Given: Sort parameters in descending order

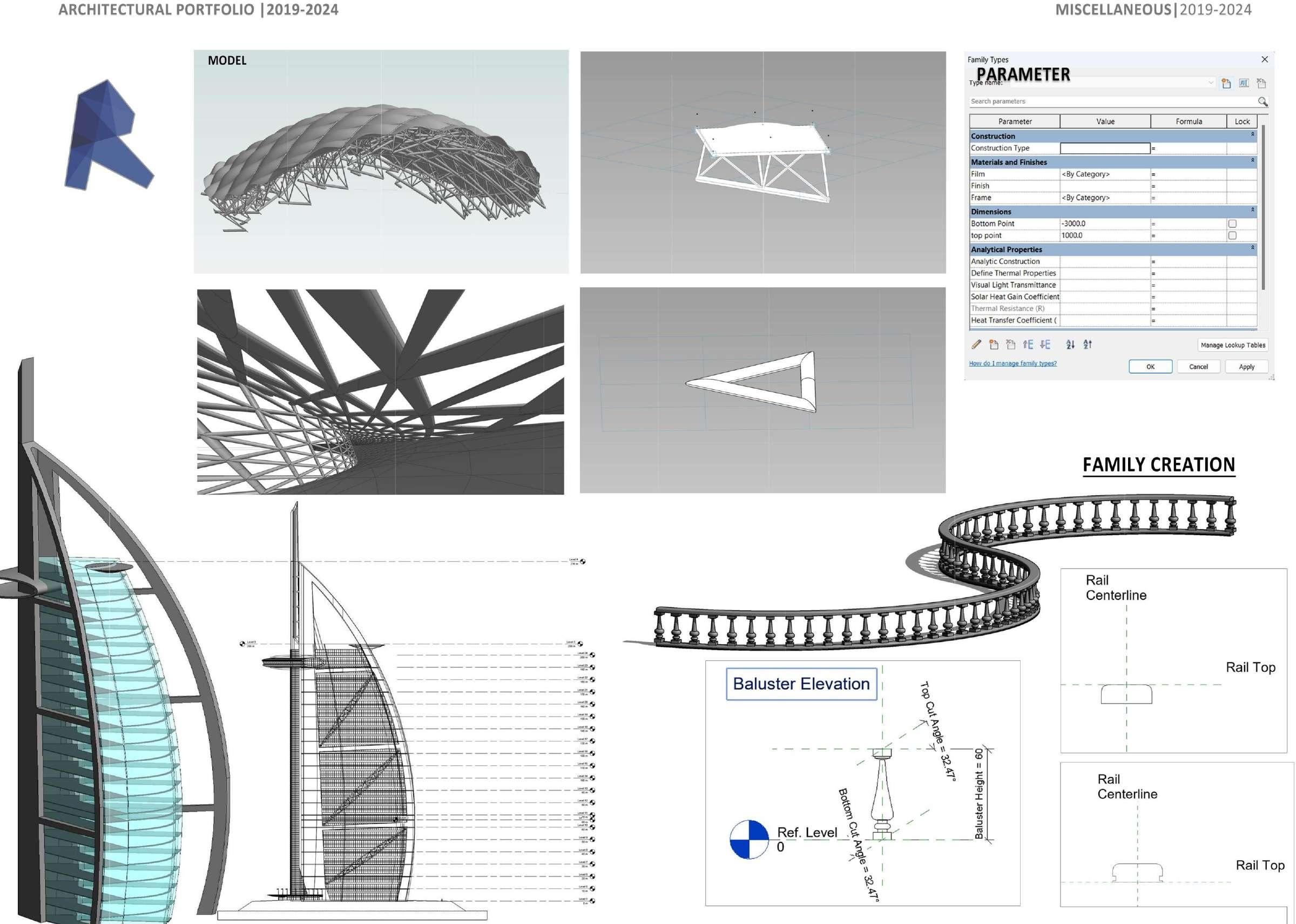Looking at the screenshot, I should (x=1087, y=344).
